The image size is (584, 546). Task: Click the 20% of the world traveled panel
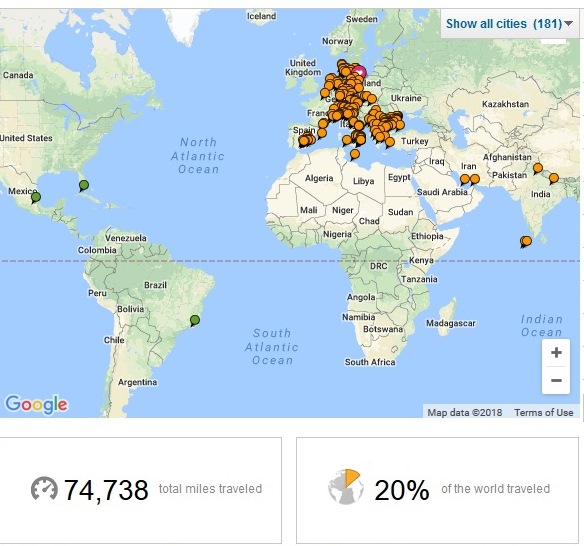[x=437, y=490]
